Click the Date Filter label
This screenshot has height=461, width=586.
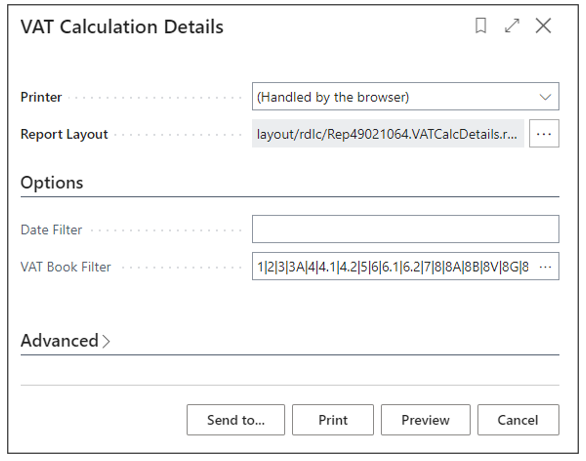51,229
